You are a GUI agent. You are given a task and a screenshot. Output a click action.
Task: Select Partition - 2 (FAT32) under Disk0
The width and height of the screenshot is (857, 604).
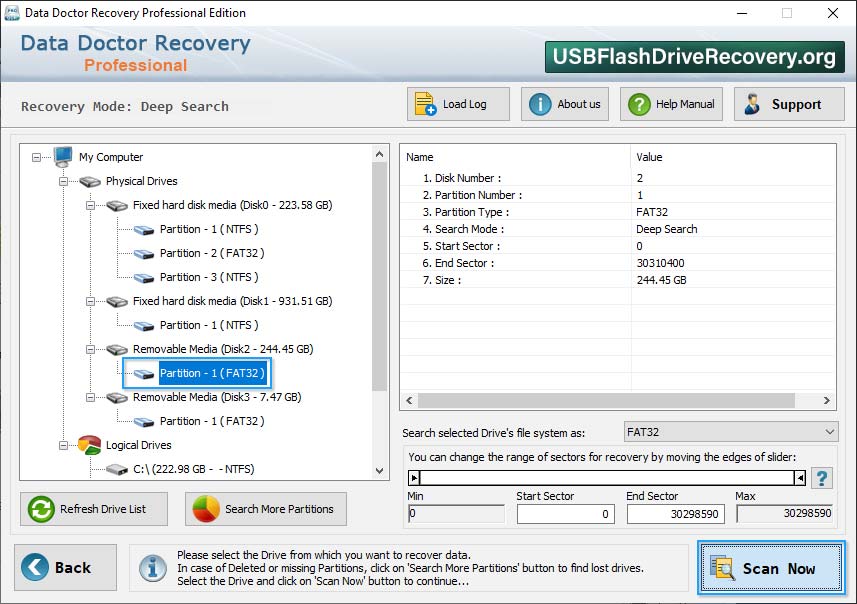pos(212,254)
